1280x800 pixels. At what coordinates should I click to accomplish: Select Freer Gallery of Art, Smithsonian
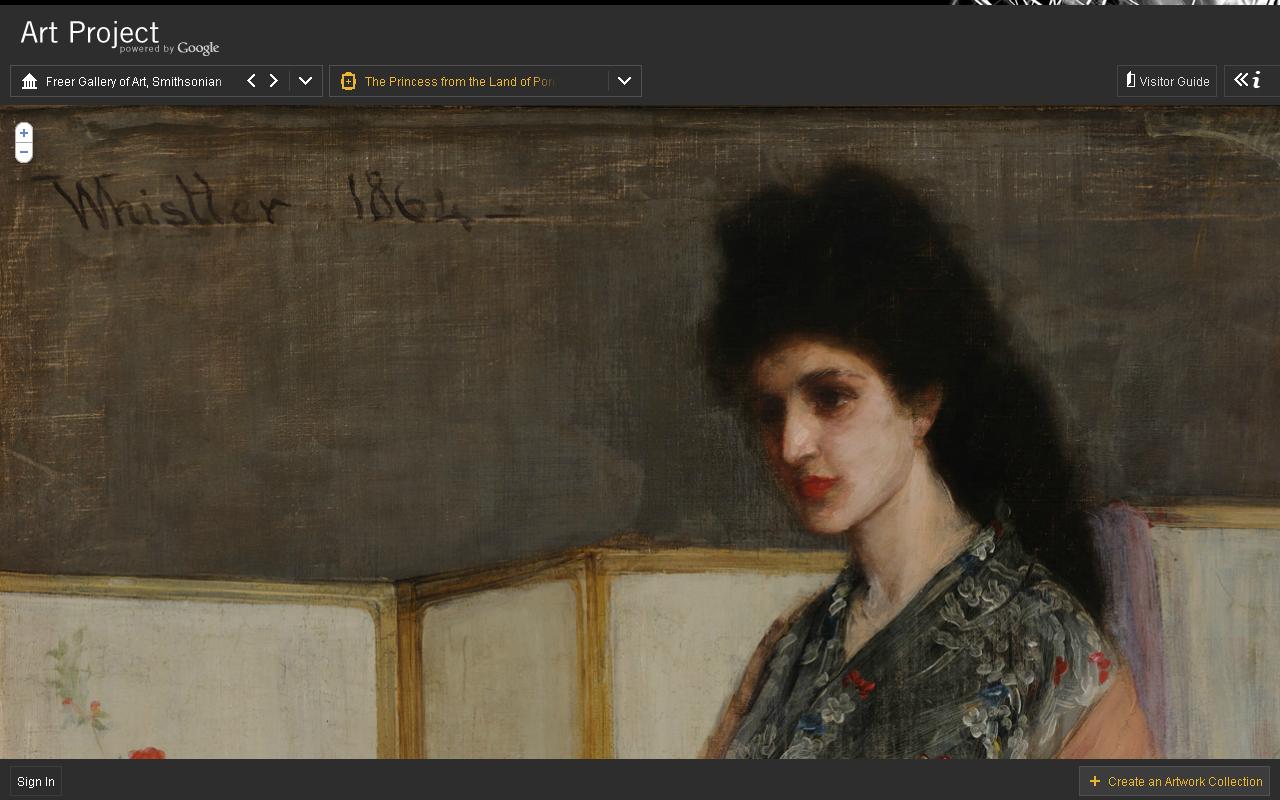(134, 82)
